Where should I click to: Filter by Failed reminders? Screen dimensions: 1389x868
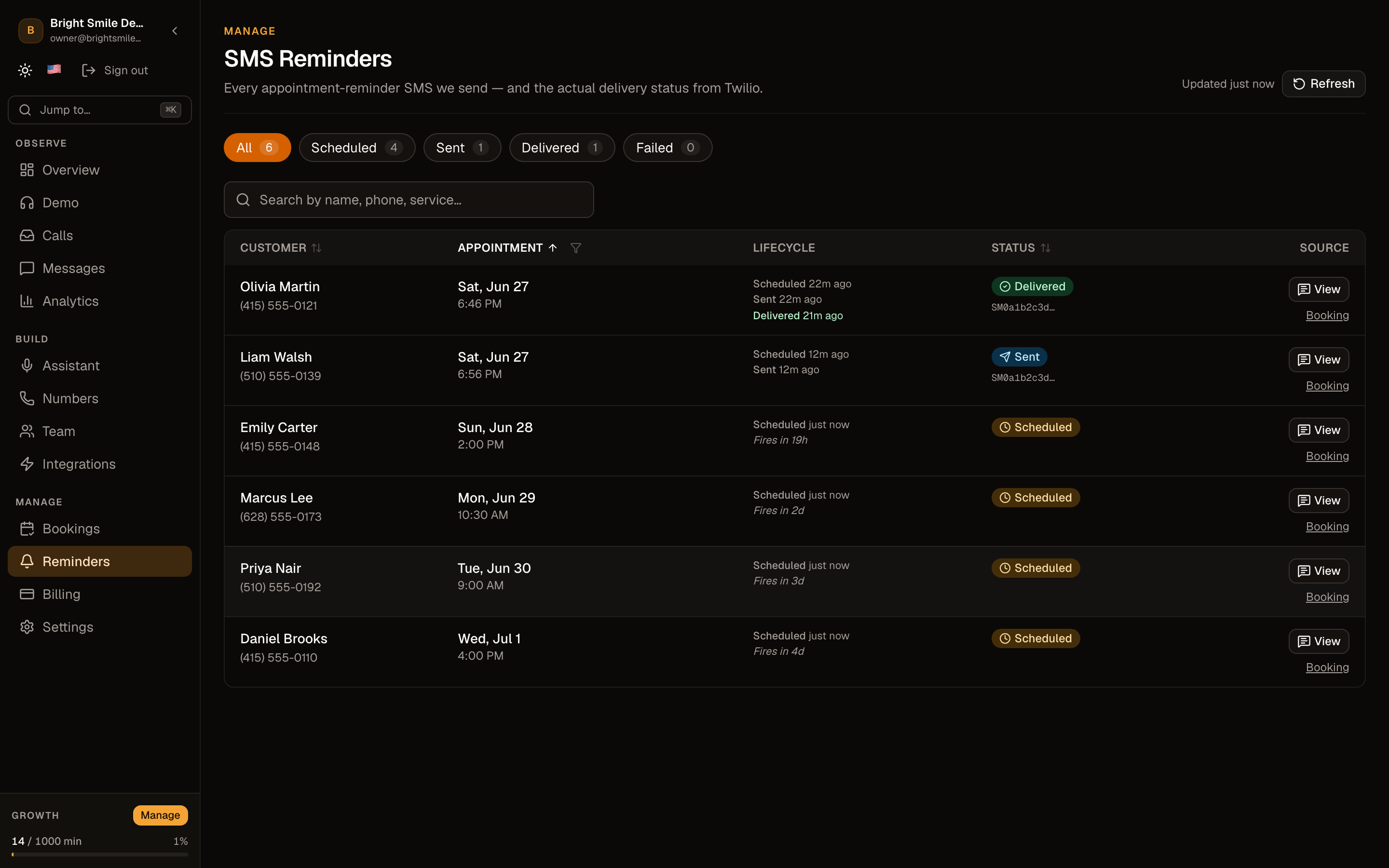coord(667,148)
